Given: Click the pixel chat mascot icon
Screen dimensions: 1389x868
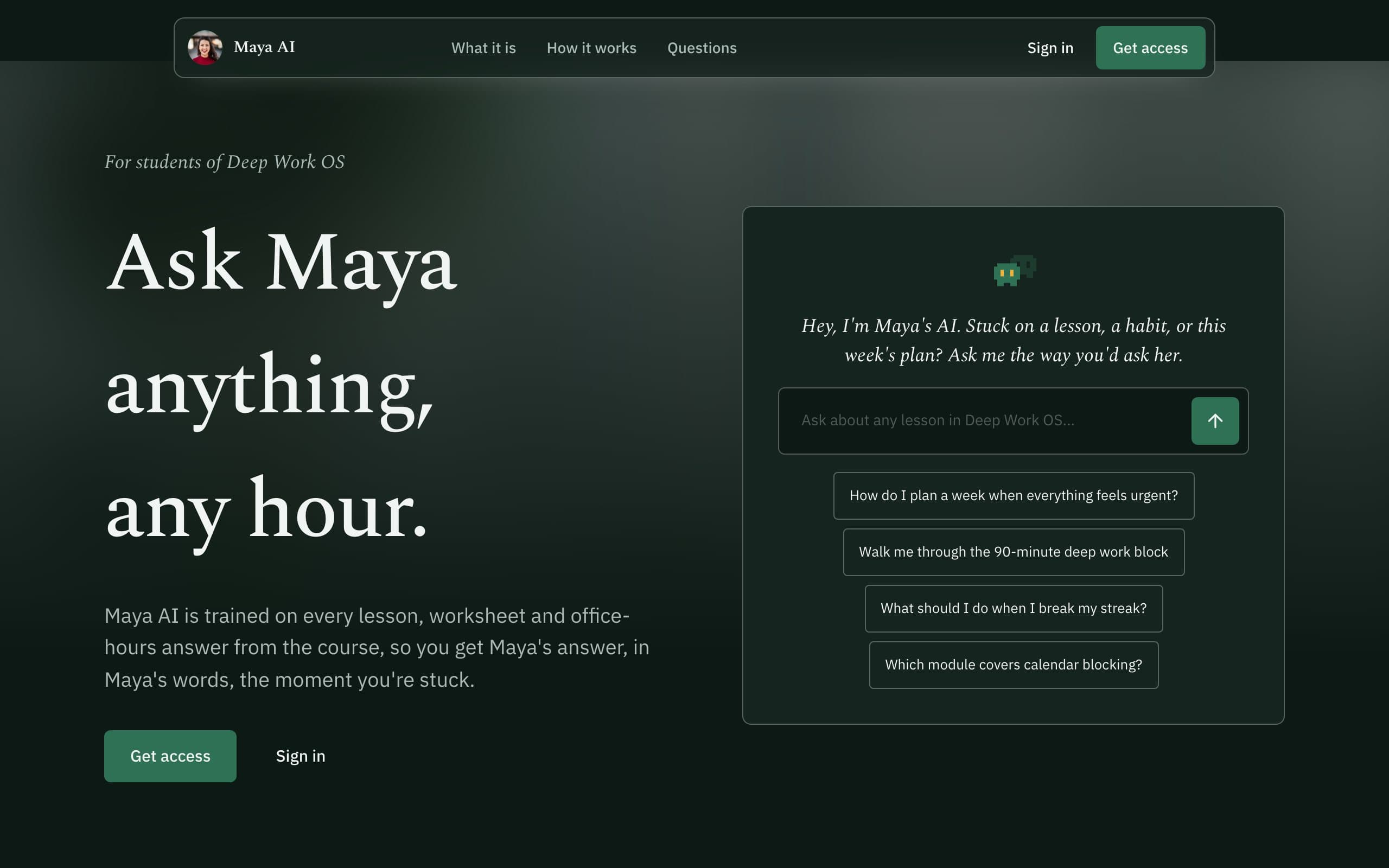Looking at the screenshot, I should click(x=1014, y=270).
